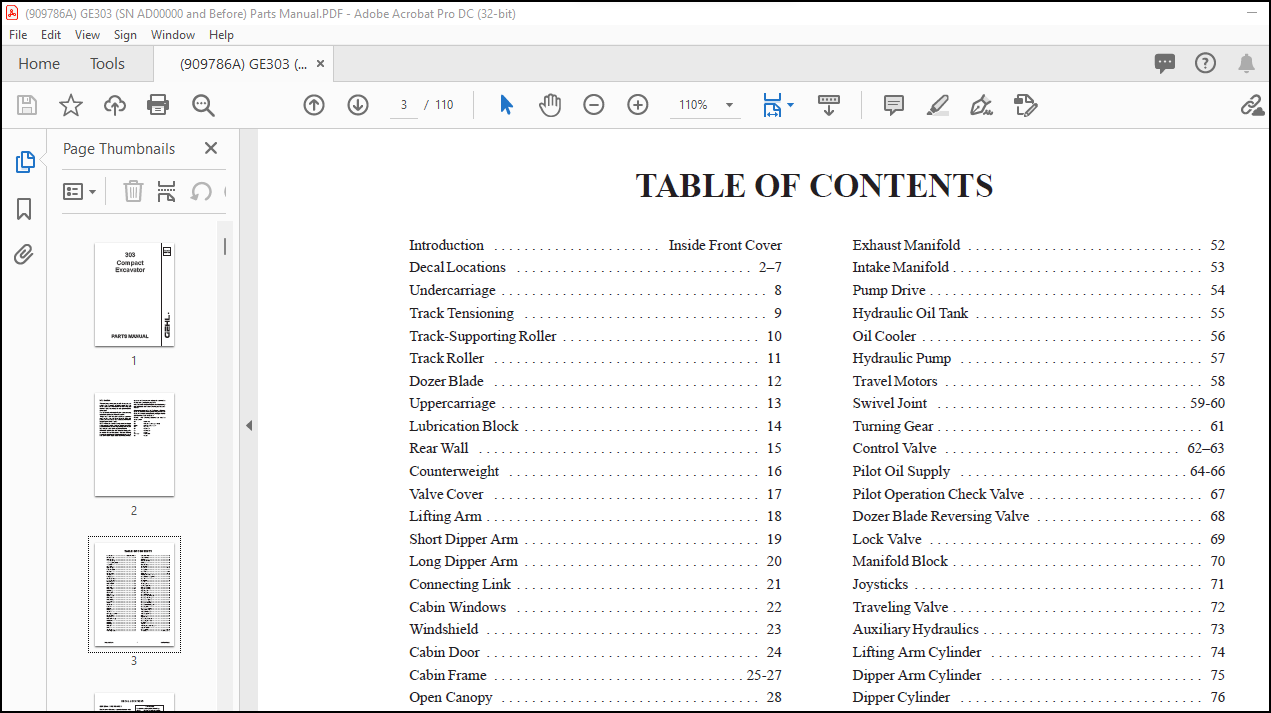Click the thumbnails panel scrollbar
1271x713 pixels.
pyautogui.click(x=226, y=245)
